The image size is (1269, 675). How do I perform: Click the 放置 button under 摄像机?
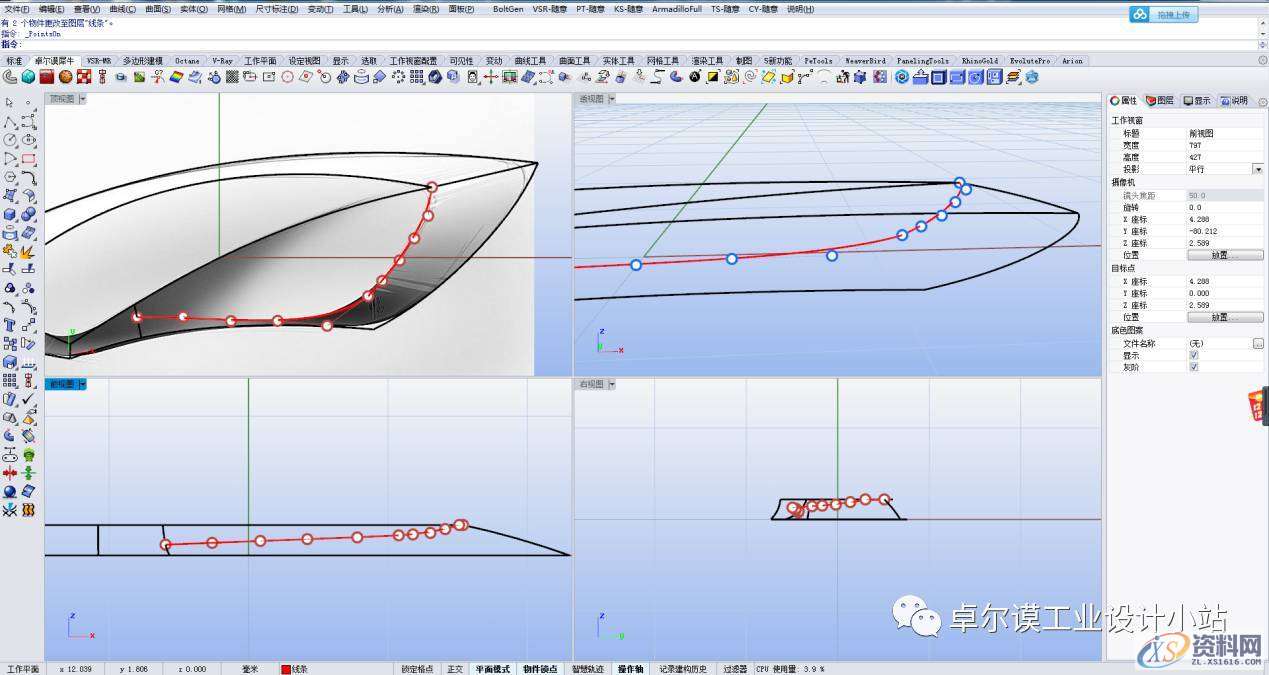coord(1219,255)
